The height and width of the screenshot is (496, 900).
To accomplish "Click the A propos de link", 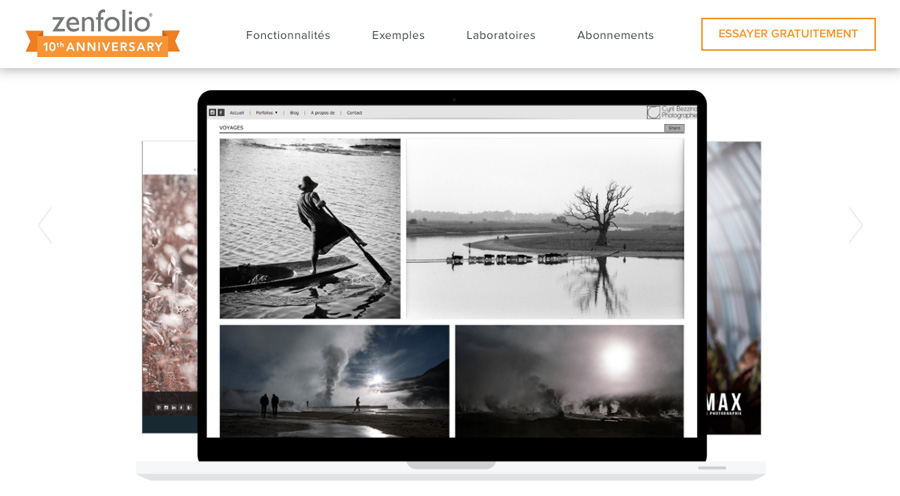I will pos(323,113).
